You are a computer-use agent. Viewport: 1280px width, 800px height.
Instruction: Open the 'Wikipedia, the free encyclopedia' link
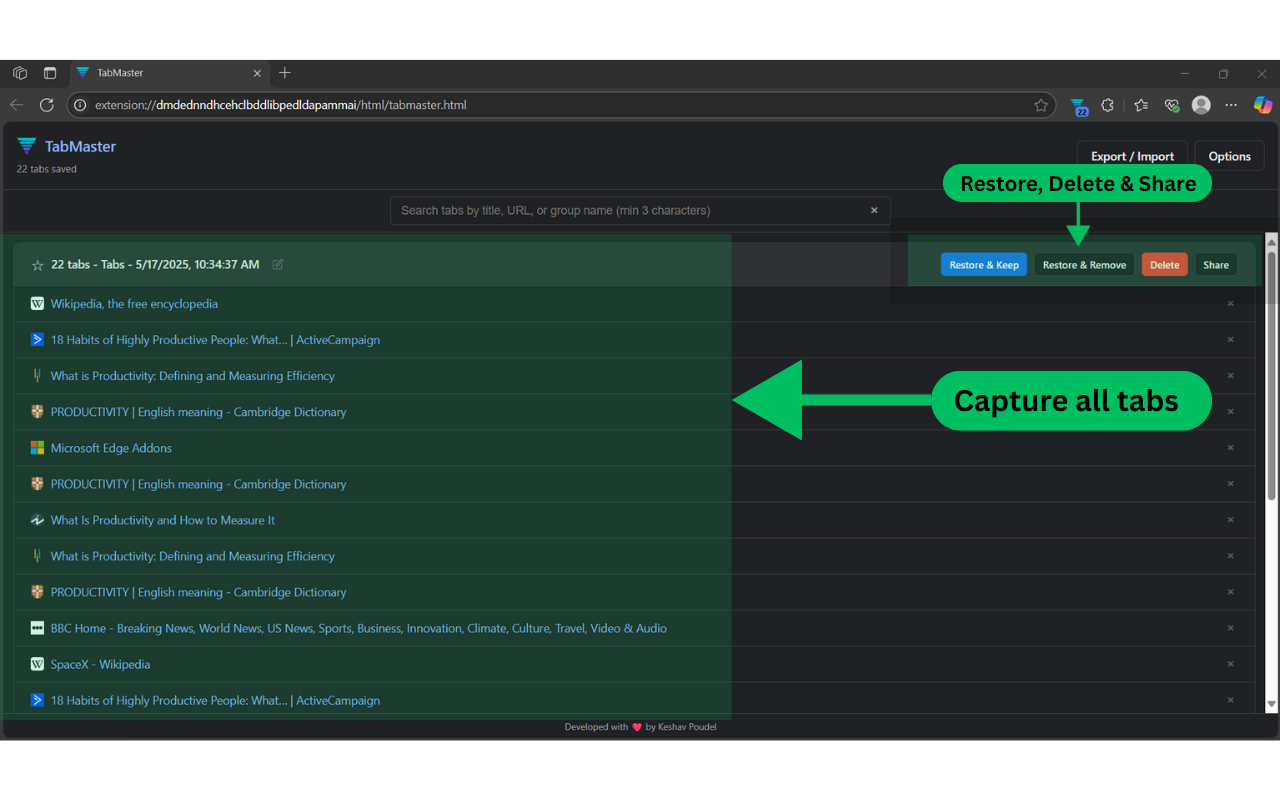pyautogui.click(x=134, y=304)
